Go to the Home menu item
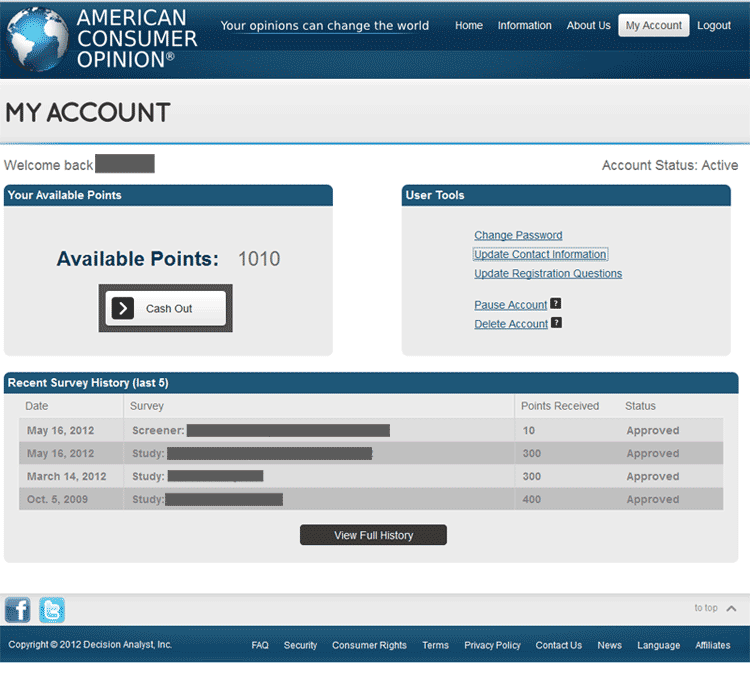 pos(469,26)
